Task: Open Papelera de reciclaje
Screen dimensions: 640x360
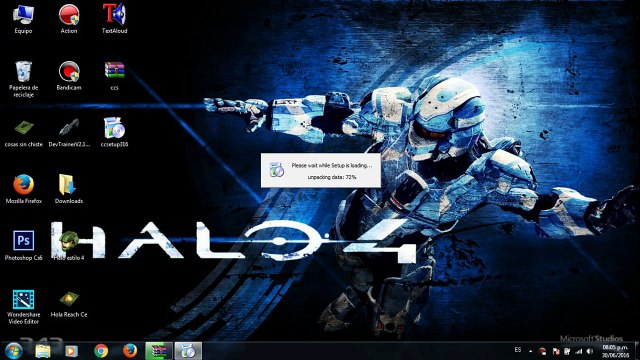Action: (x=23, y=79)
